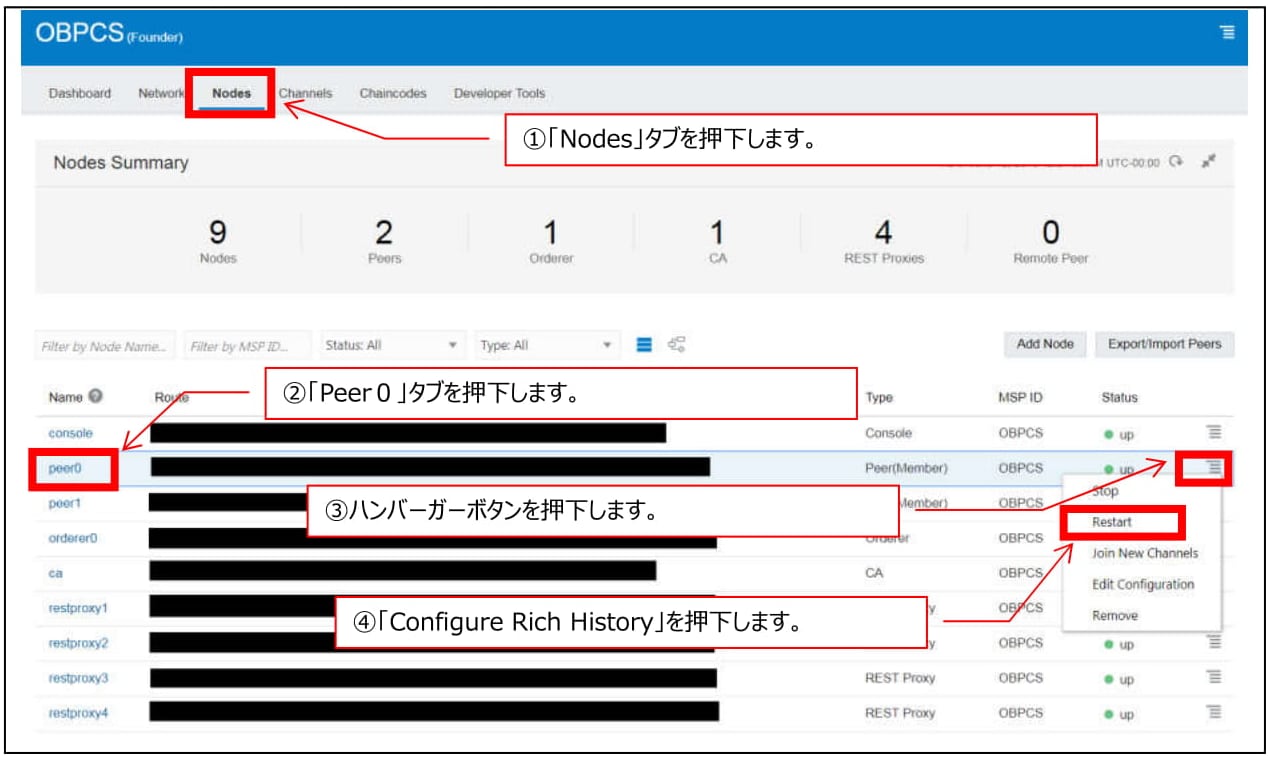Switch to the list view icon
The height and width of the screenshot is (758, 1275).
(645, 345)
